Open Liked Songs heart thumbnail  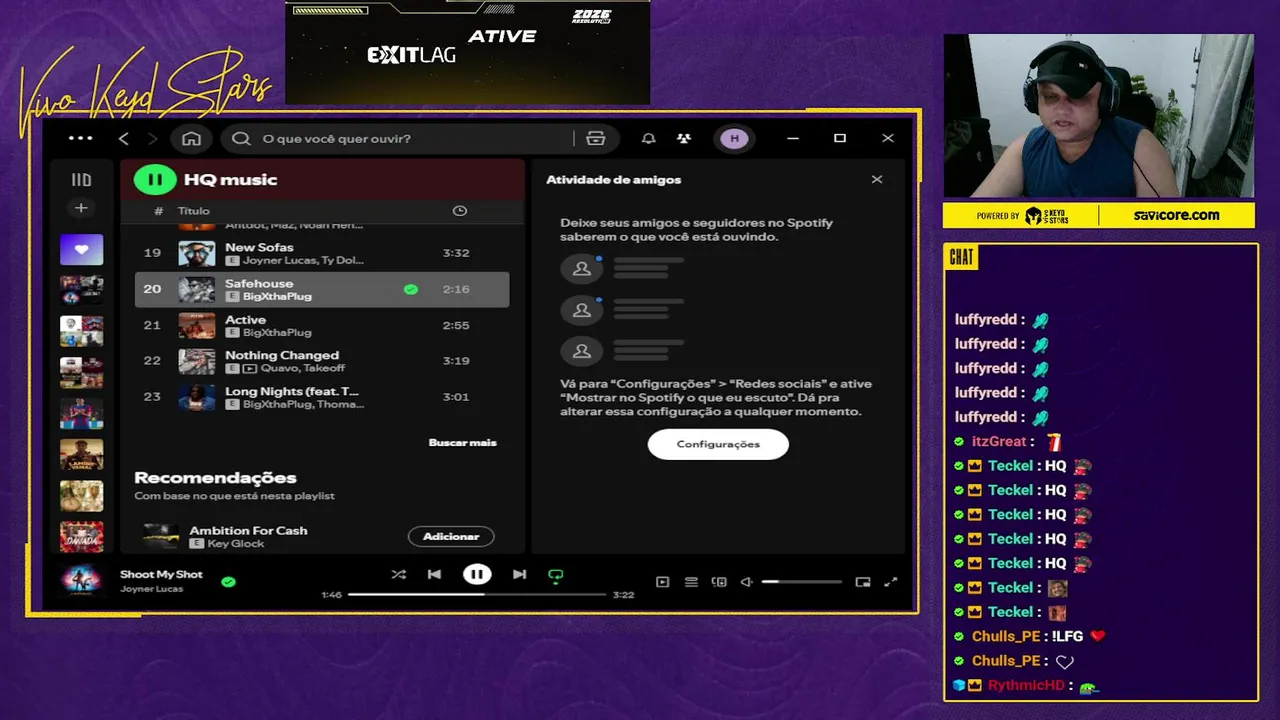pyautogui.click(x=81, y=250)
